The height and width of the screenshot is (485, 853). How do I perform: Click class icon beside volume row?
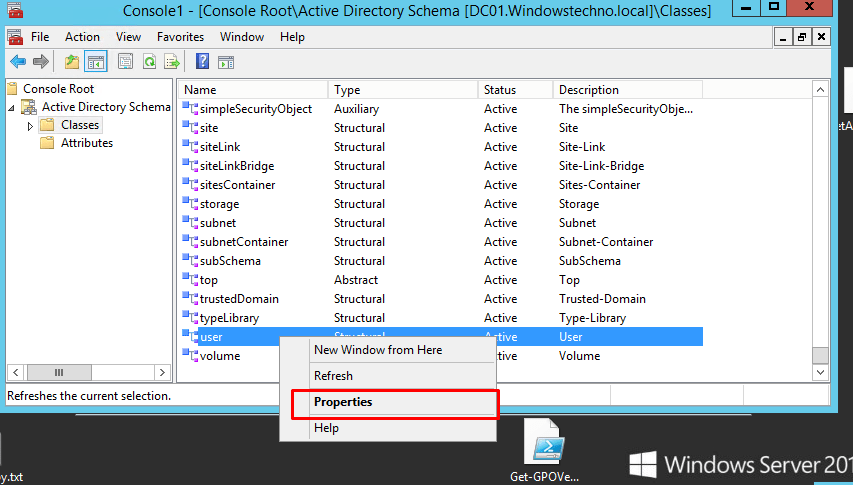(190, 356)
